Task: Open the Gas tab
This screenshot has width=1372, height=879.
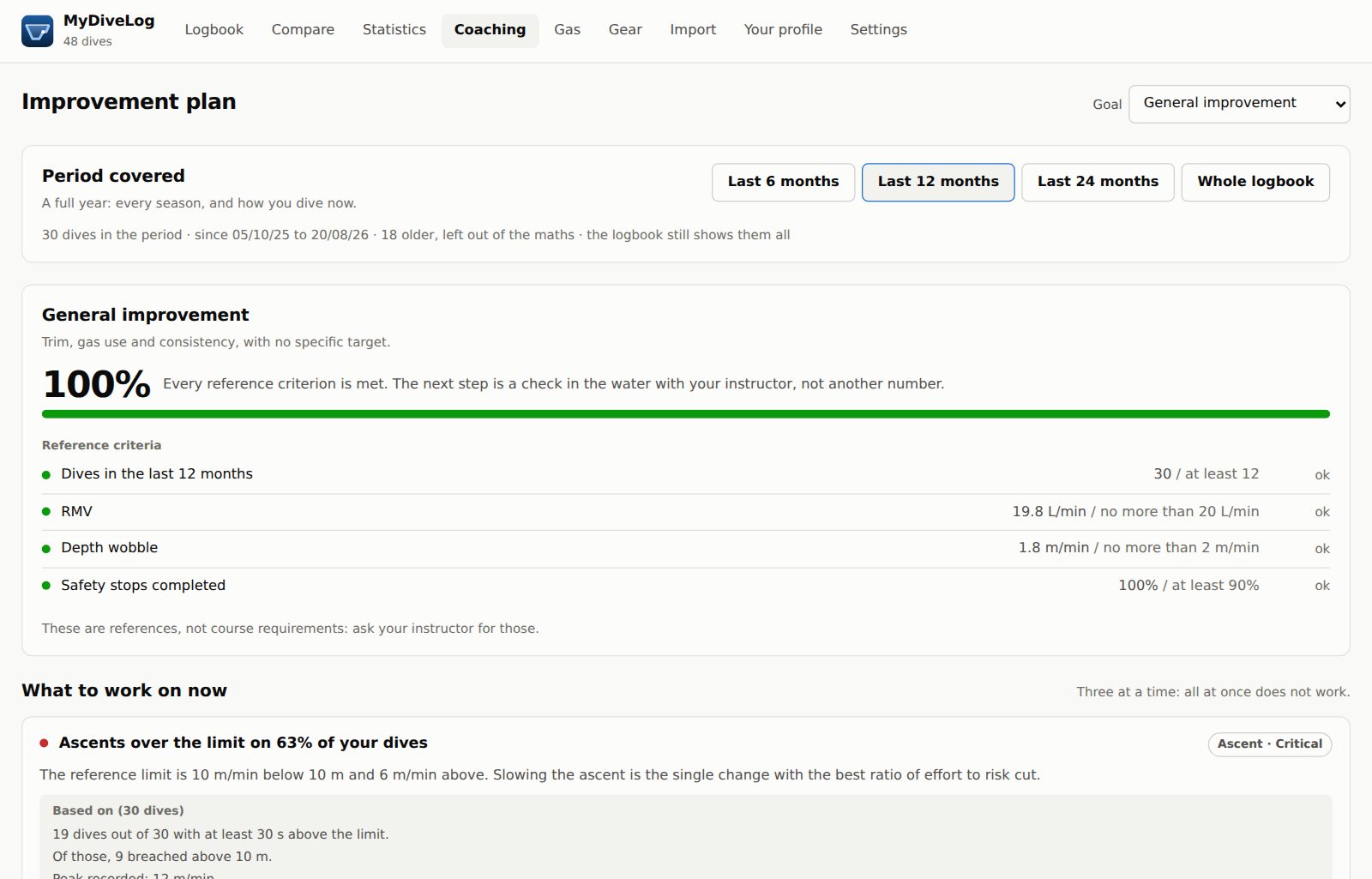Action: [x=568, y=30]
